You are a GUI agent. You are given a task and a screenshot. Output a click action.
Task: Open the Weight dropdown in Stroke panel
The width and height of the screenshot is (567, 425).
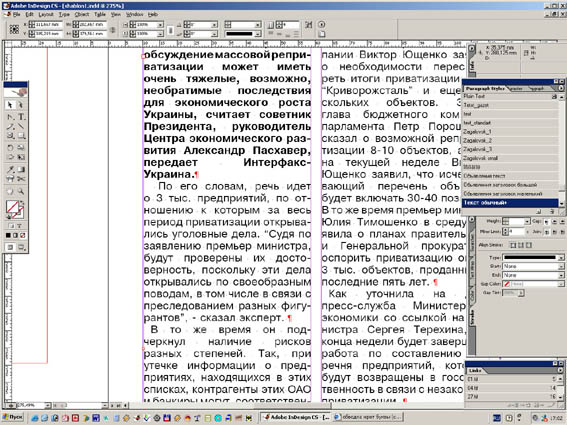click(x=527, y=221)
